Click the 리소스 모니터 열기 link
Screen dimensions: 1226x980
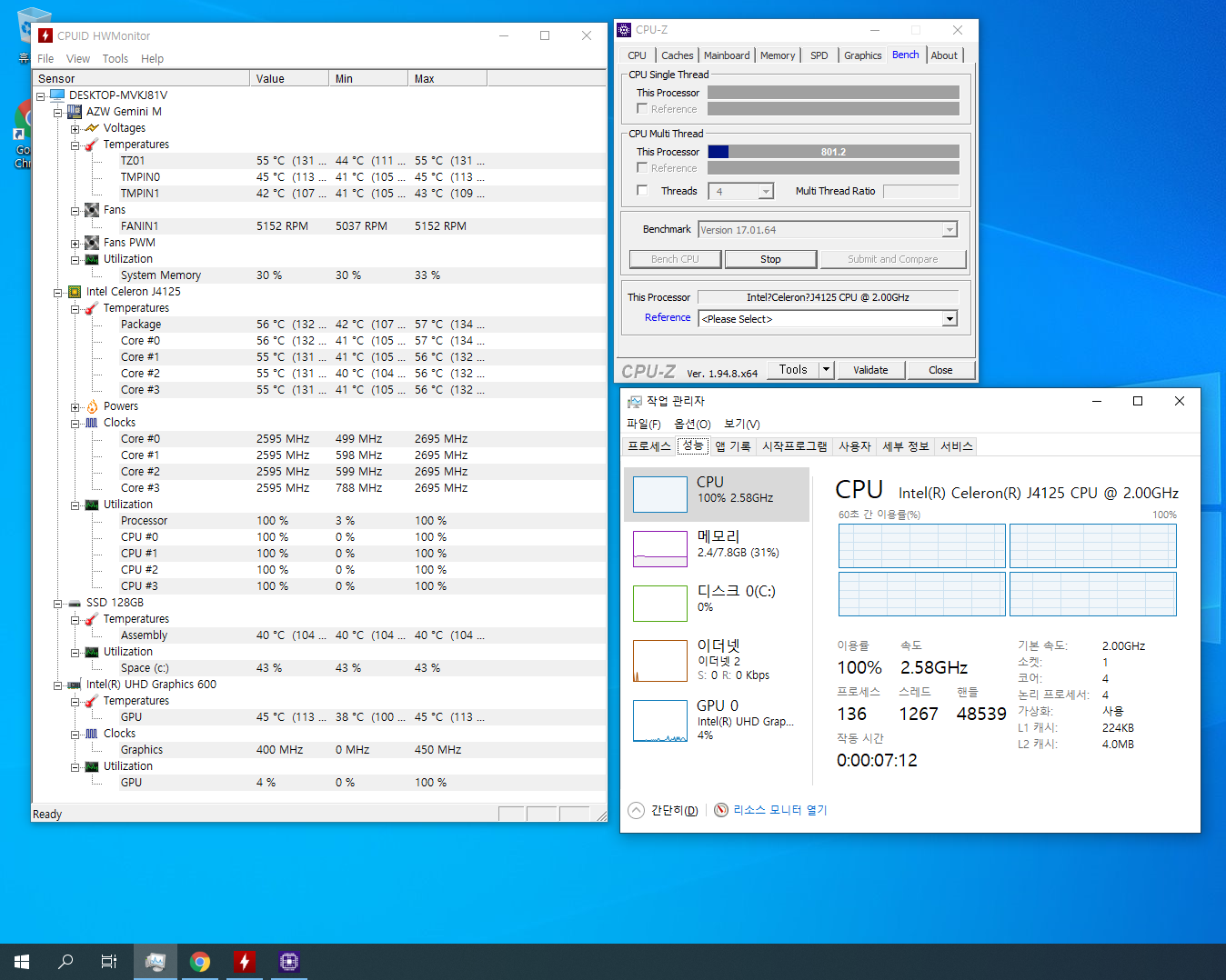click(x=780, y=810)
